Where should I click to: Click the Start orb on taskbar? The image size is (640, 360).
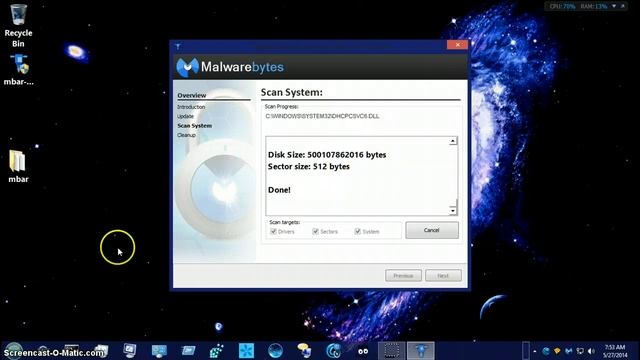click(x=13, y=351)
